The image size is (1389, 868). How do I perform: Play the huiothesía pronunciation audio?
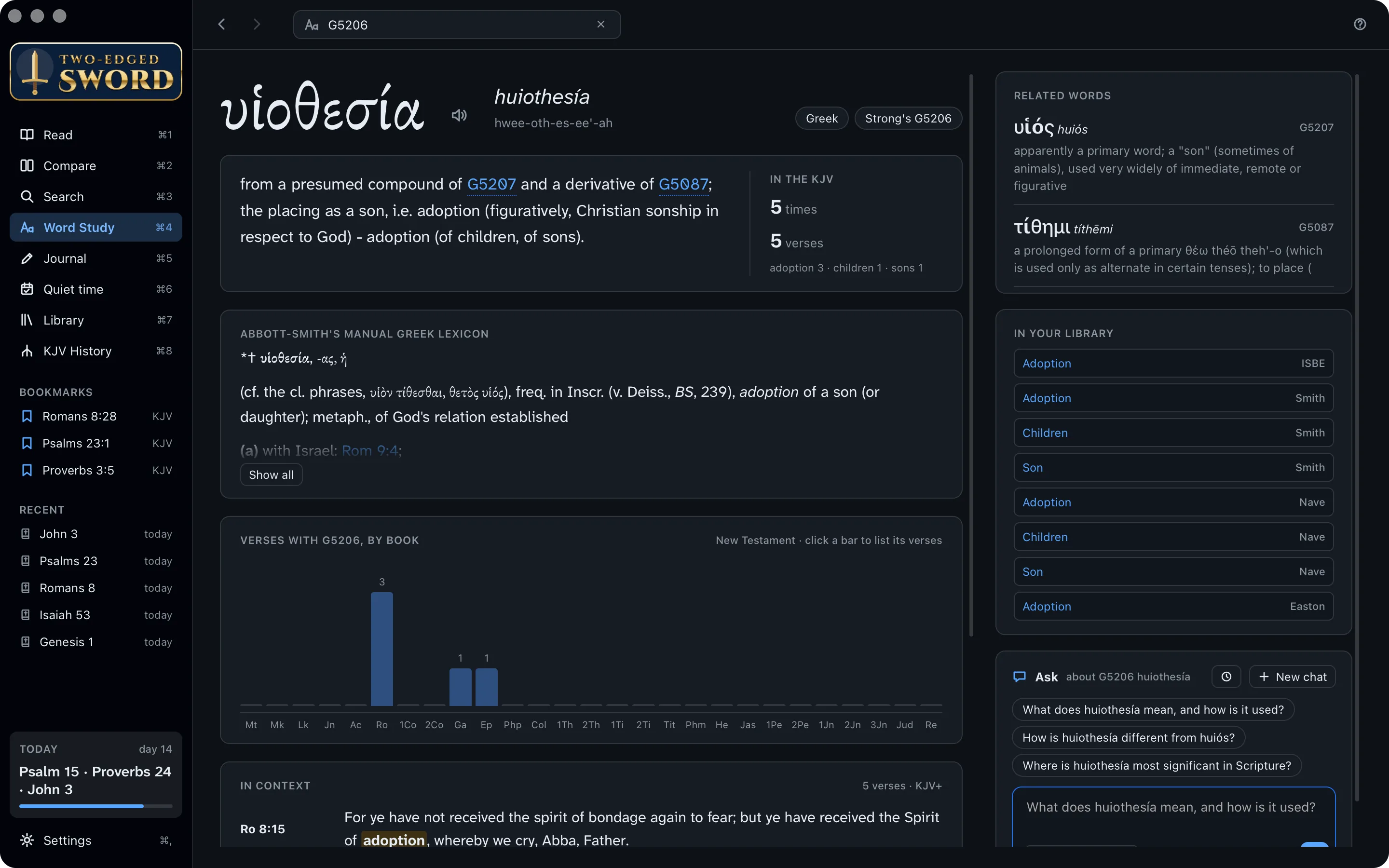point(459,115)
